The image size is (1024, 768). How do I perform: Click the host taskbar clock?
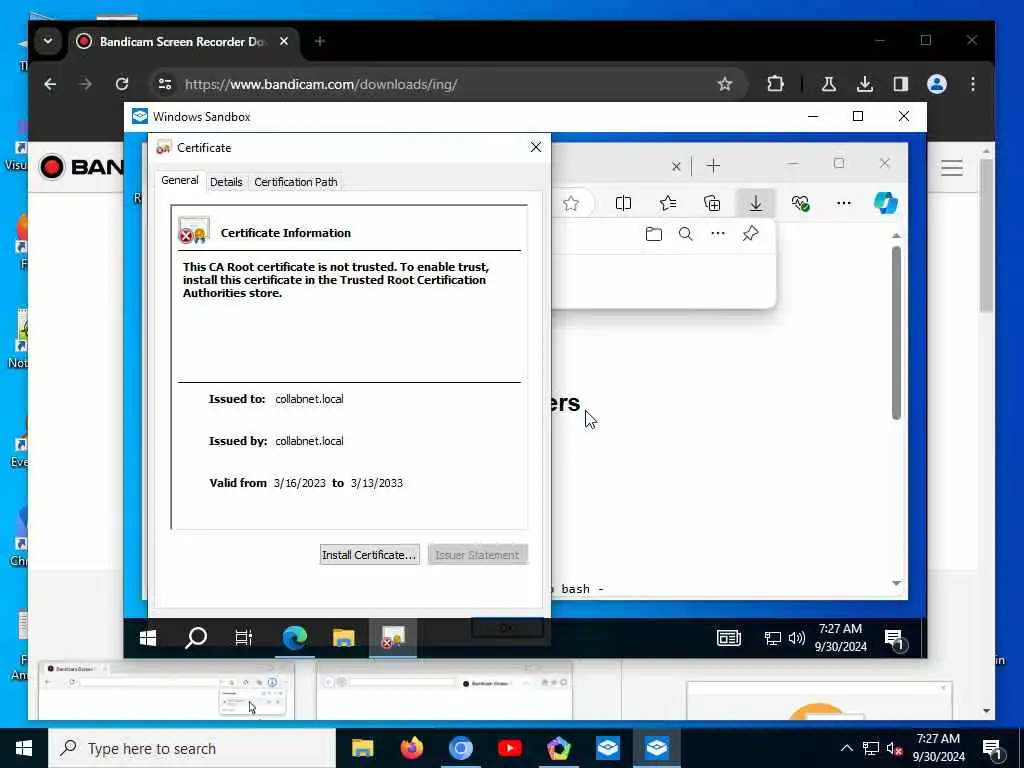click(x=938, y=748)
